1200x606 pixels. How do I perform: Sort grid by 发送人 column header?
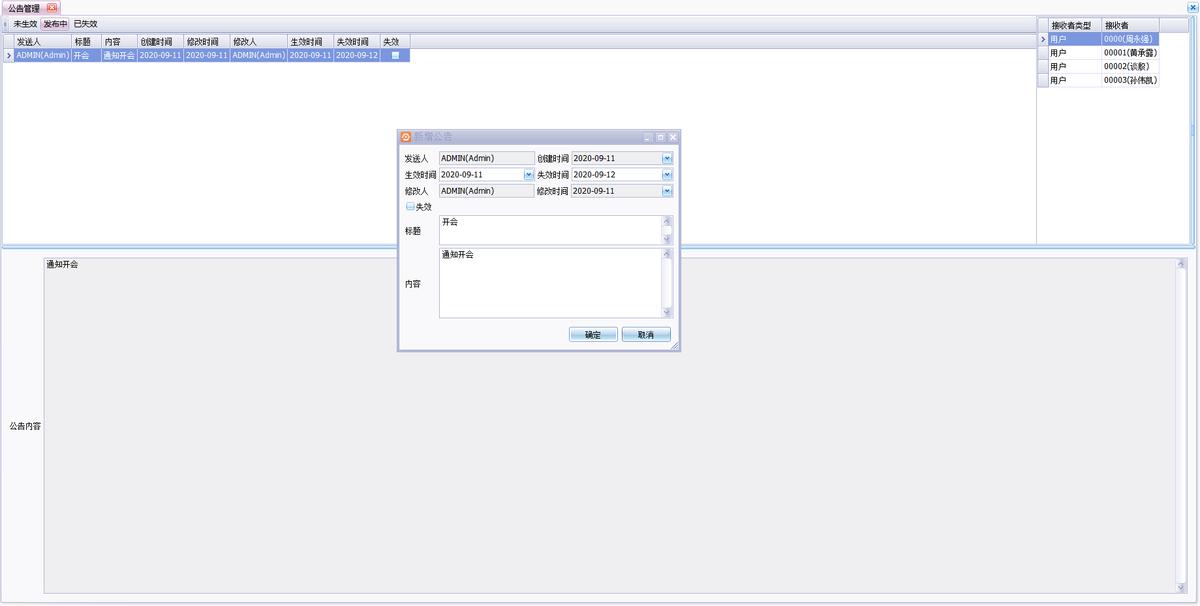point(42,42)
